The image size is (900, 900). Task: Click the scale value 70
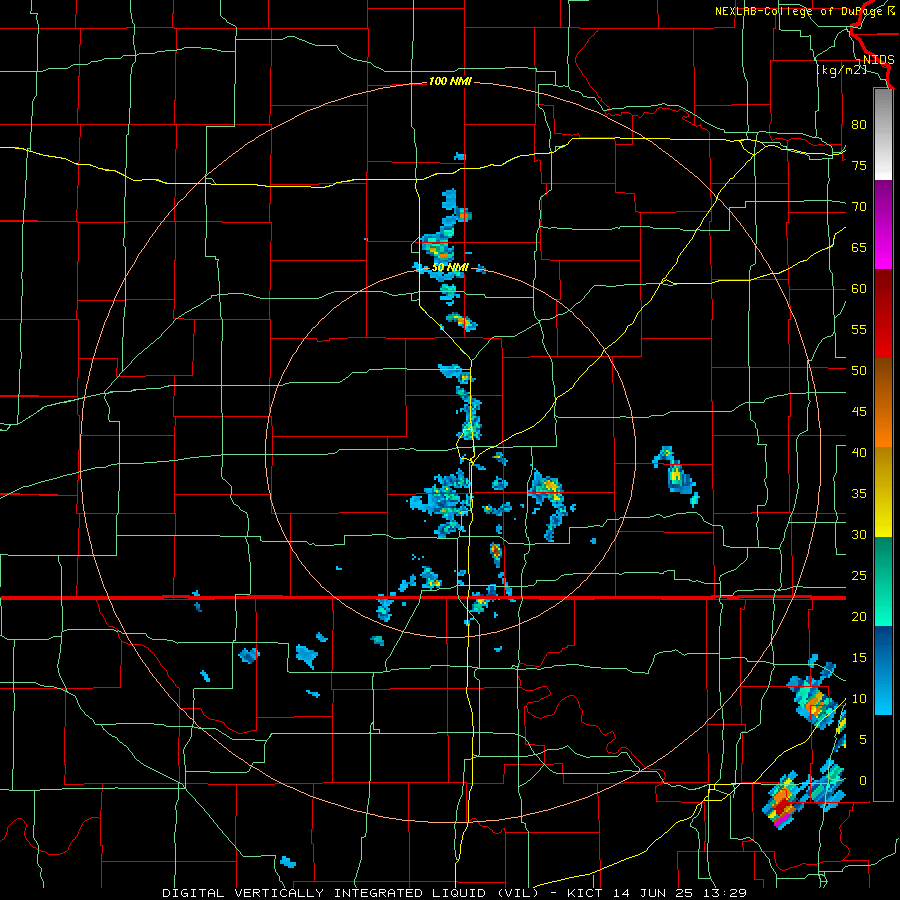[859, 207]
